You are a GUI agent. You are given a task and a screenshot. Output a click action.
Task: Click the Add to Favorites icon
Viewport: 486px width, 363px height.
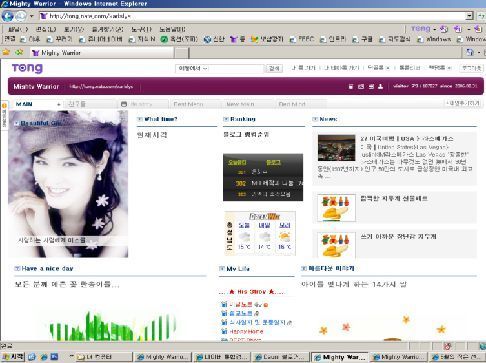point(19,52)
